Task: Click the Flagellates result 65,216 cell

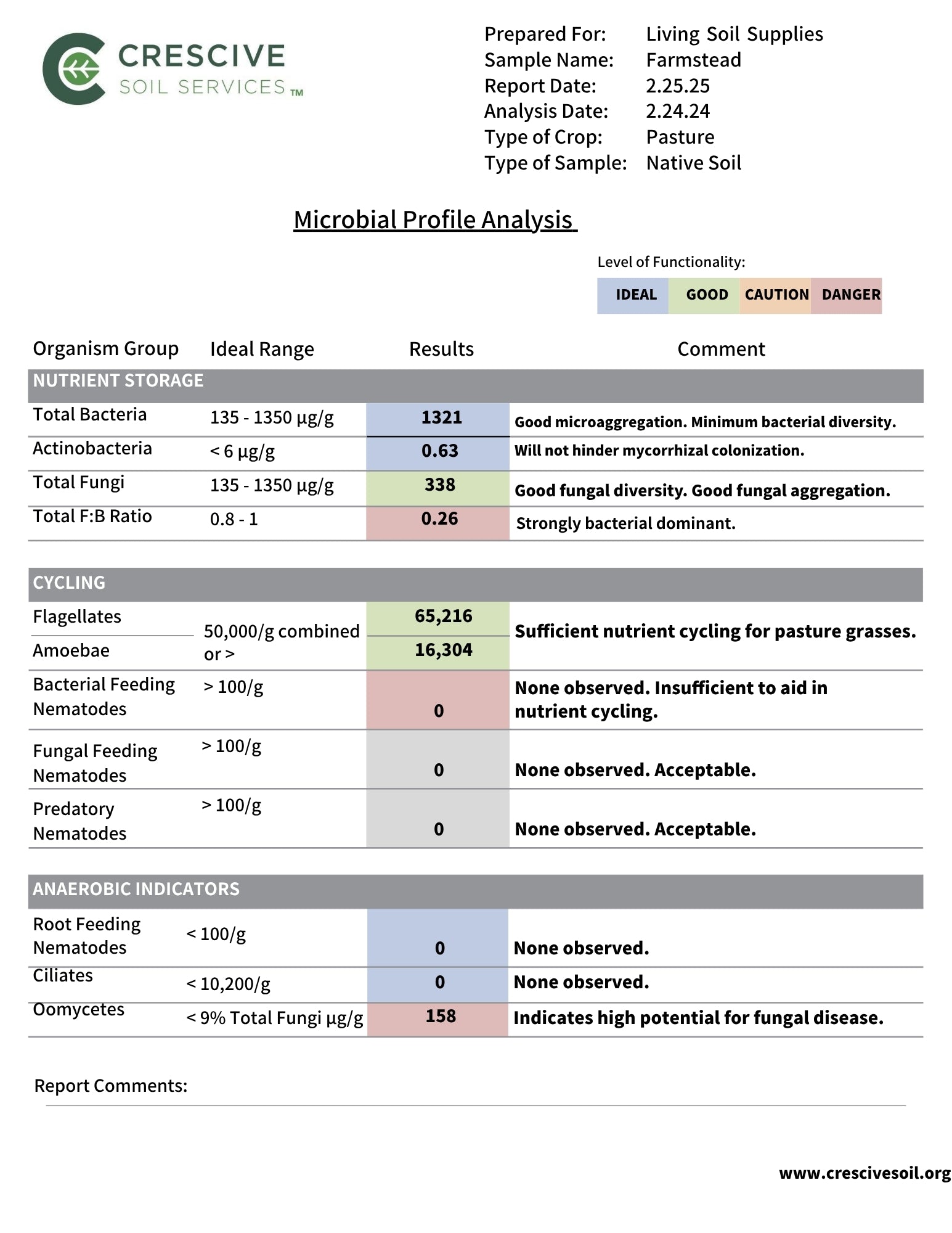Action: 438,618
